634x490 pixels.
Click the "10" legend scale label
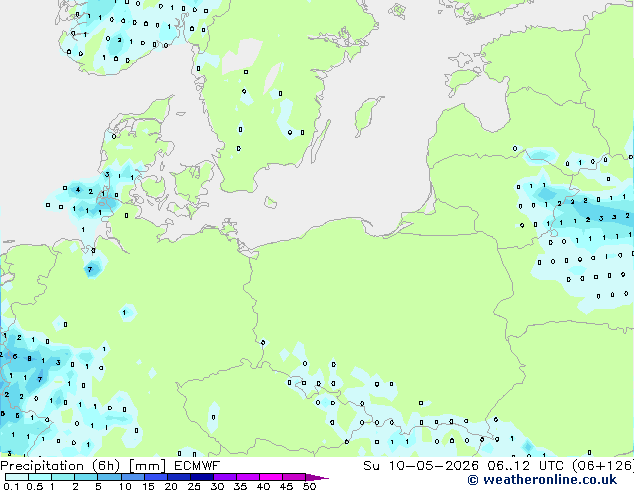tap(125, 486)
